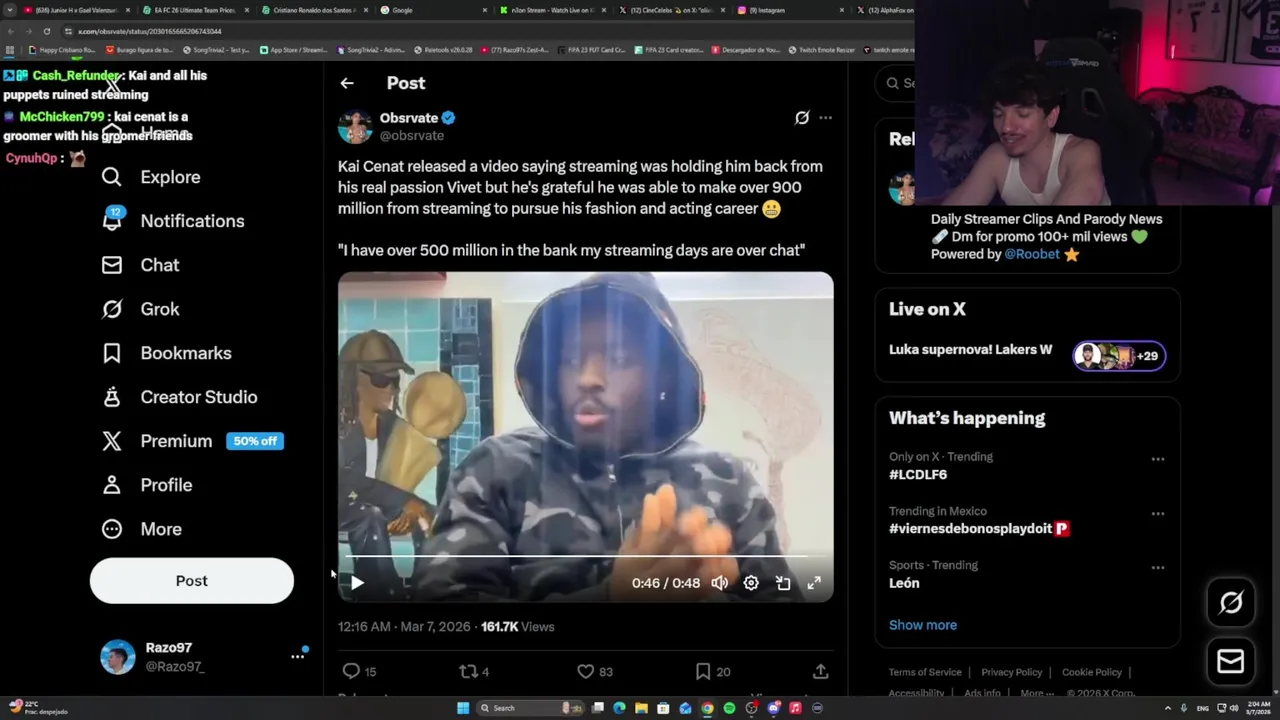The image size is (1280, 720).
Task: Expand the video to fullscreen
Action: pyautogui.click(x=814, y=583)
